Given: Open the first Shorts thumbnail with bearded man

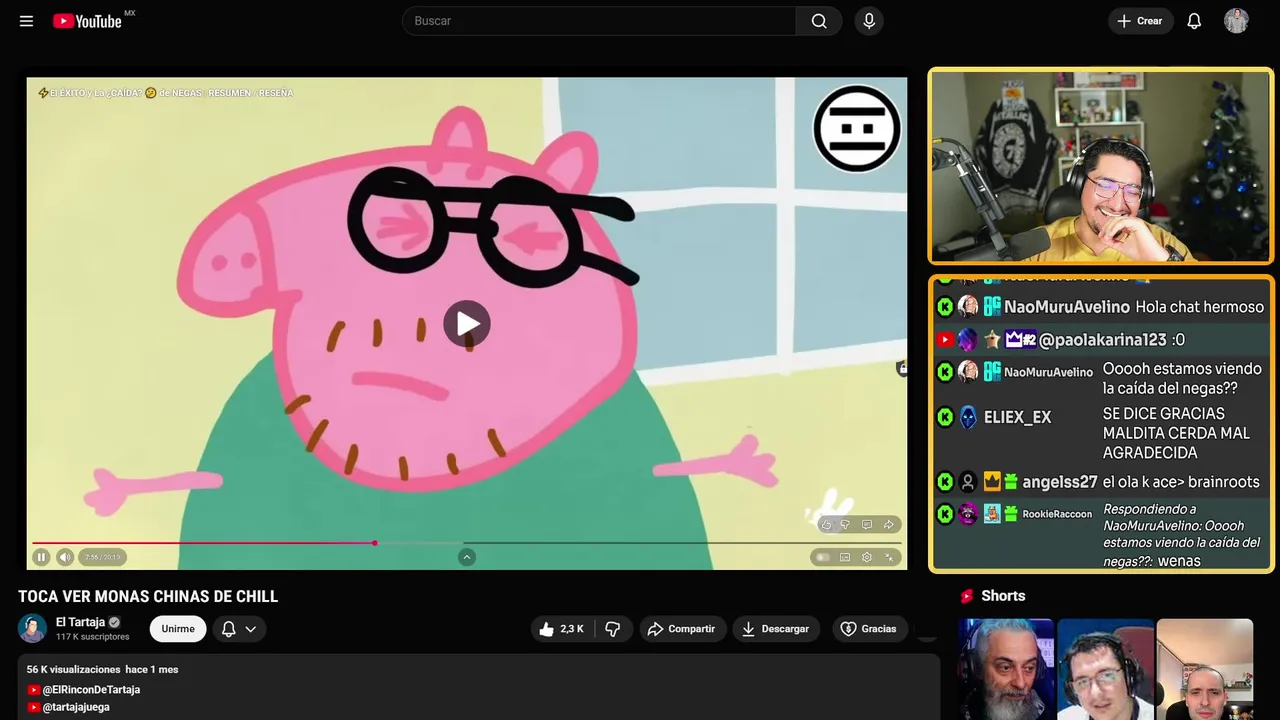Looking at the screenshot, I should [x=1006, y=669].
